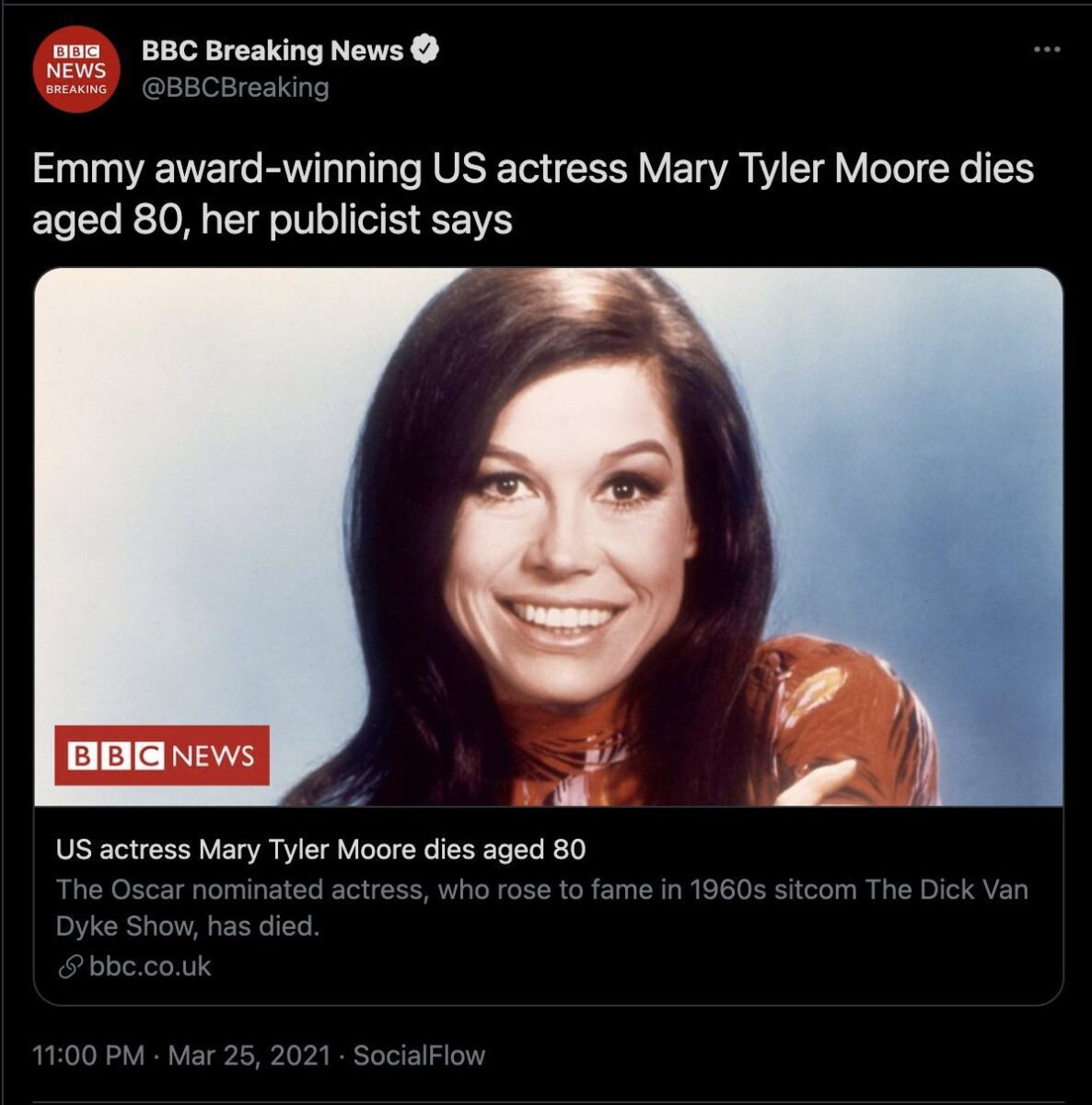Image resolution: width=1092 pixels, height=1105 pixels.
Task: Click the word 'Emmy' in the tweet text
Action: tap(88, 169)
